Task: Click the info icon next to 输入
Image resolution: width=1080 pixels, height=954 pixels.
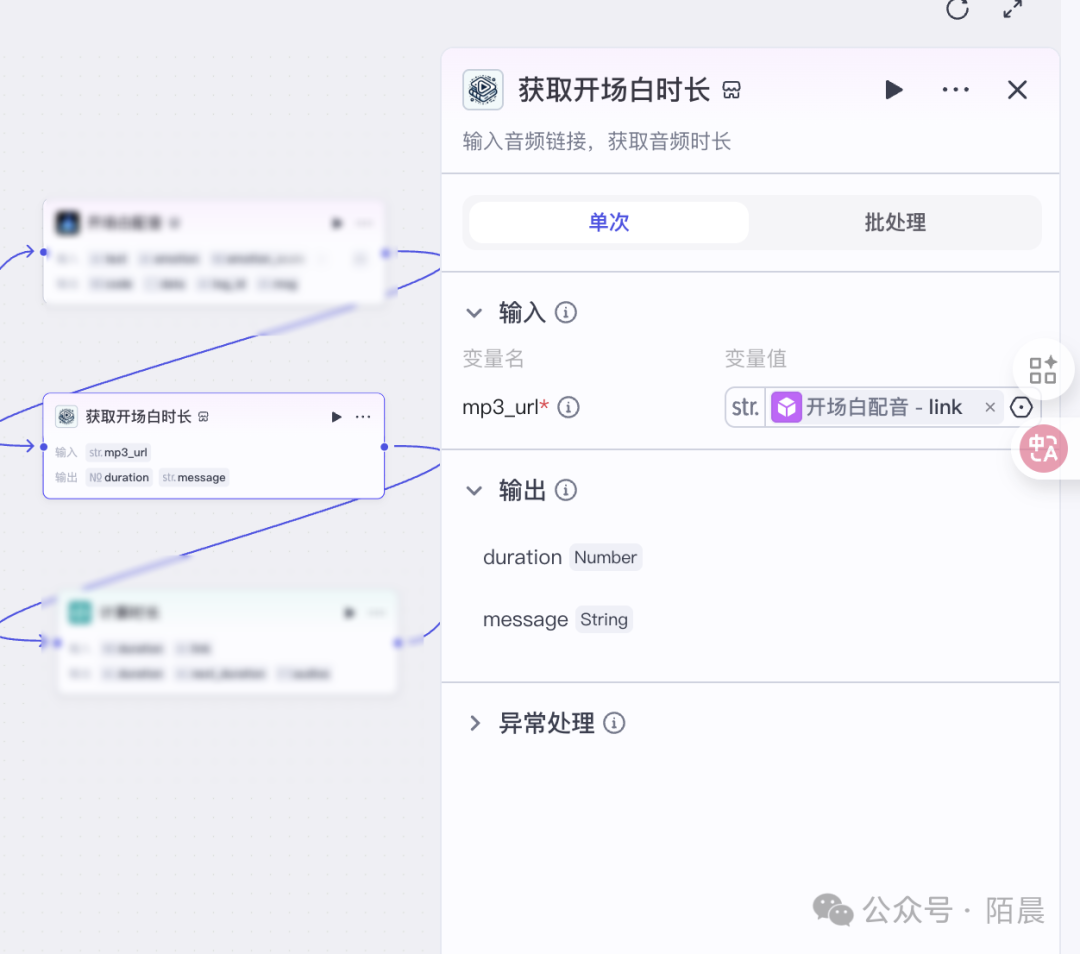Action: click(566, 313)
